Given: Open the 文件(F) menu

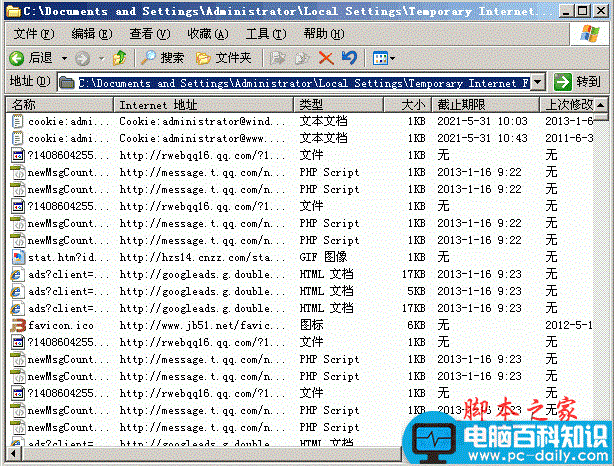Looking at the screenshot, I should (x=34, y=34).
